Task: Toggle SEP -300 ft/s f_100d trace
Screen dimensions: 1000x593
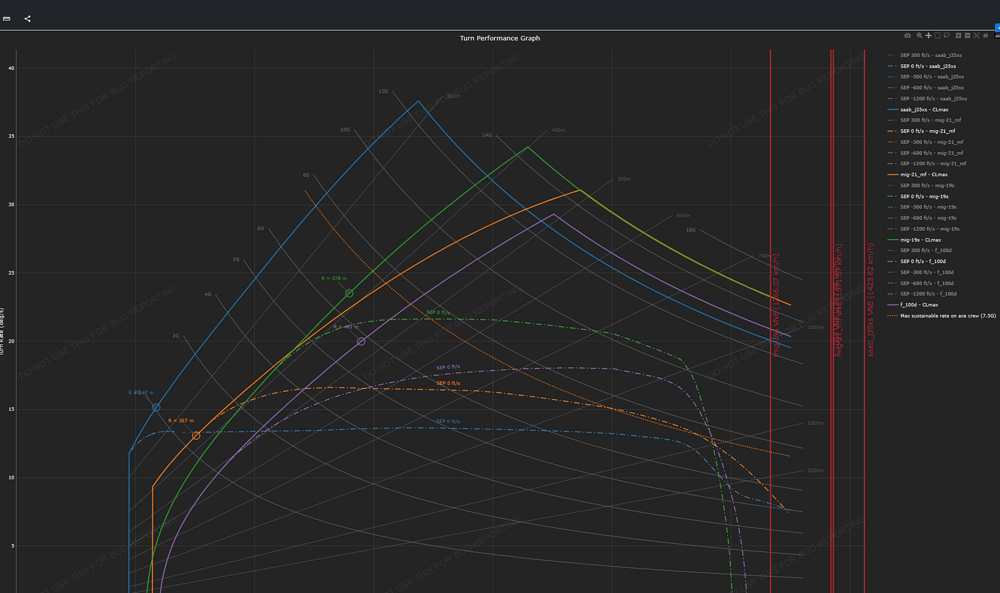Action: click(921, 272)
